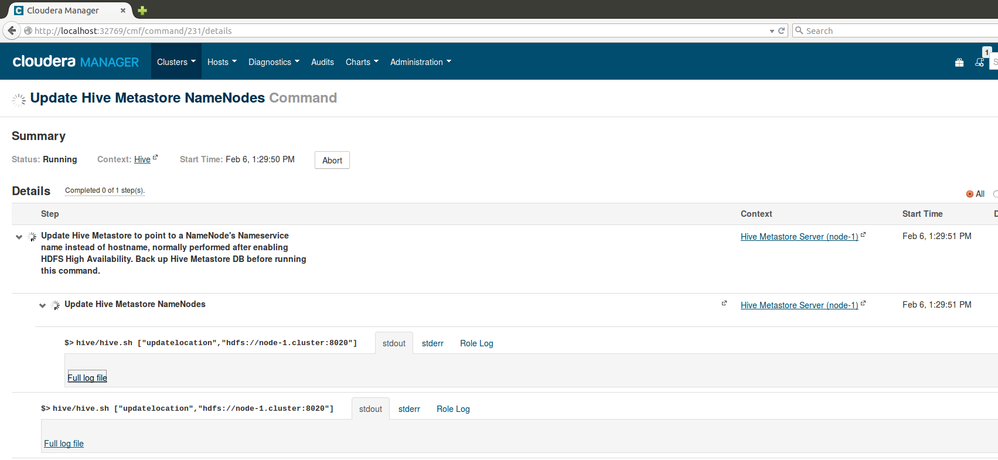Screen dimensions: 998x460
Task: Click the Context column header
Action: pyautogui.click(x=756, y=214)
